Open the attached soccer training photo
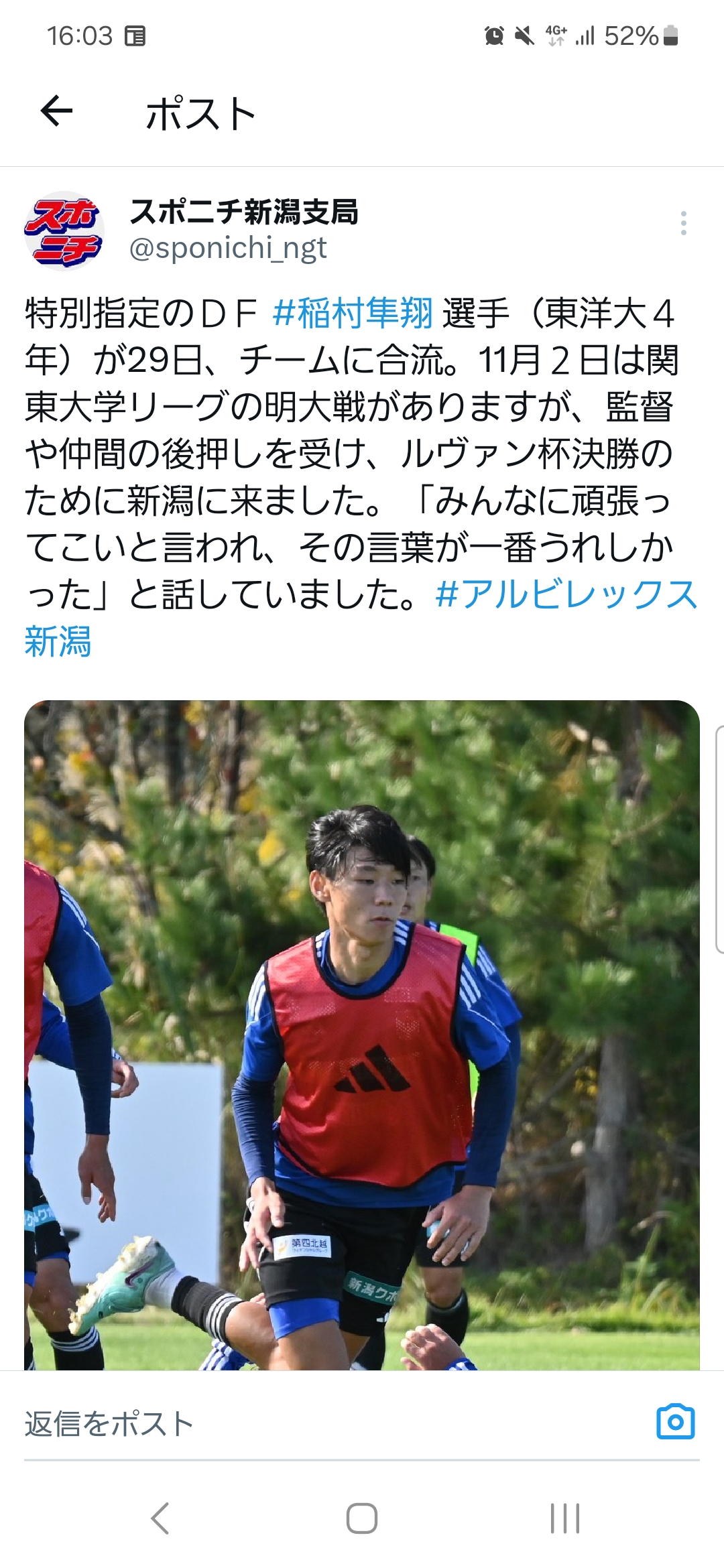Viewport: 724px width, 1568px height. [362, 1034]
